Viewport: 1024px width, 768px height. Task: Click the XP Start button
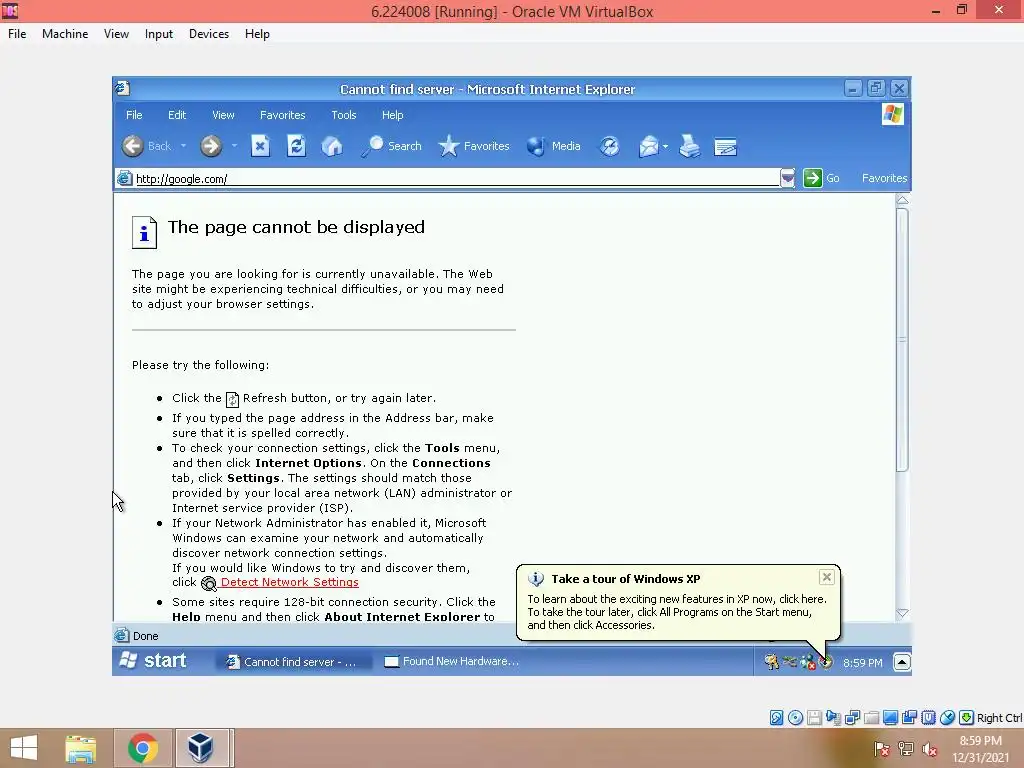(155, 661)
